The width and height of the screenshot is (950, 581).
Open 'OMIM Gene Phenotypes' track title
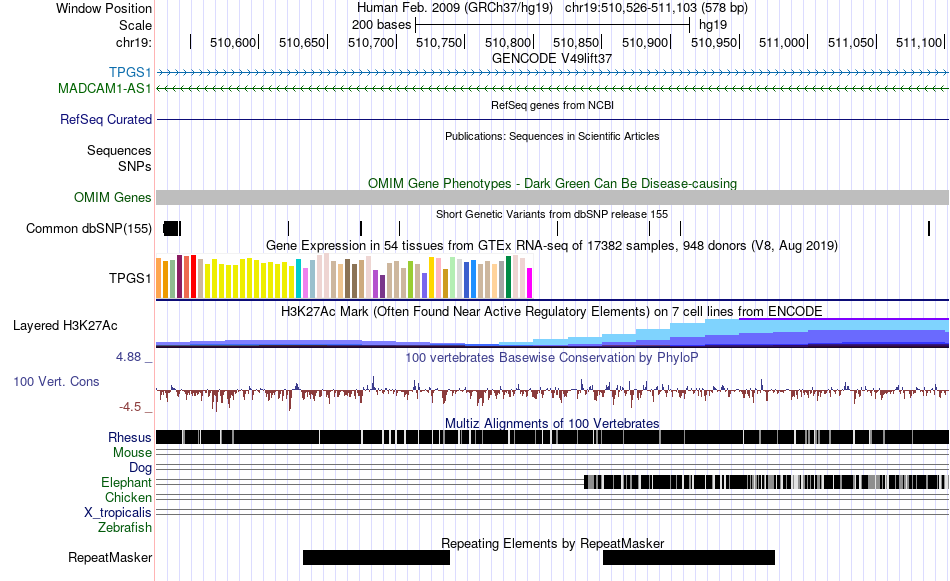tap(552, 183)
